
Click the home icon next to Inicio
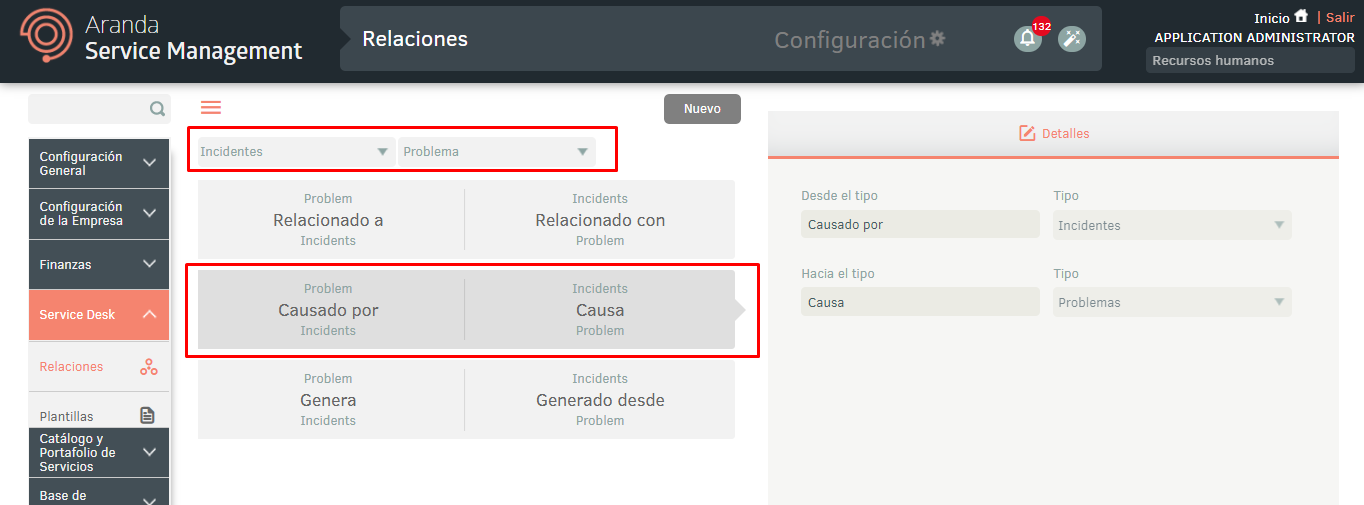click(1301, 17)
